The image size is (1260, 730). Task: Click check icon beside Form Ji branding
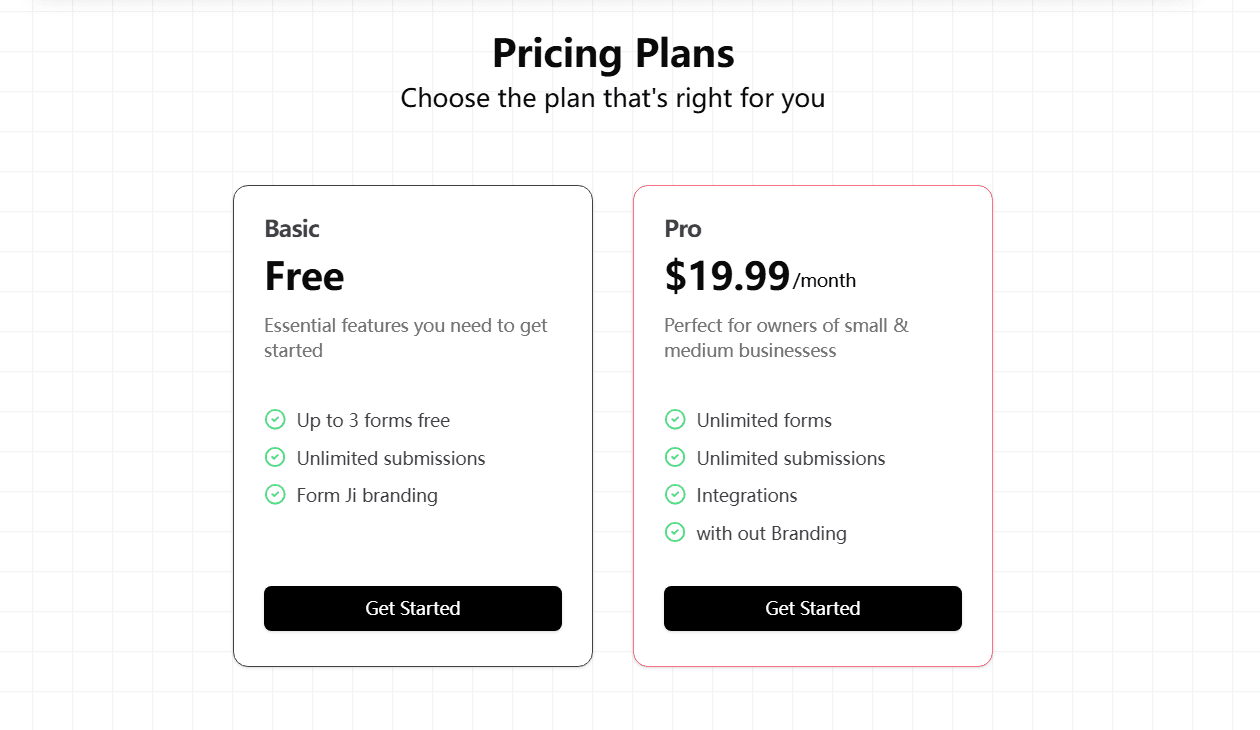coord(275,494)
